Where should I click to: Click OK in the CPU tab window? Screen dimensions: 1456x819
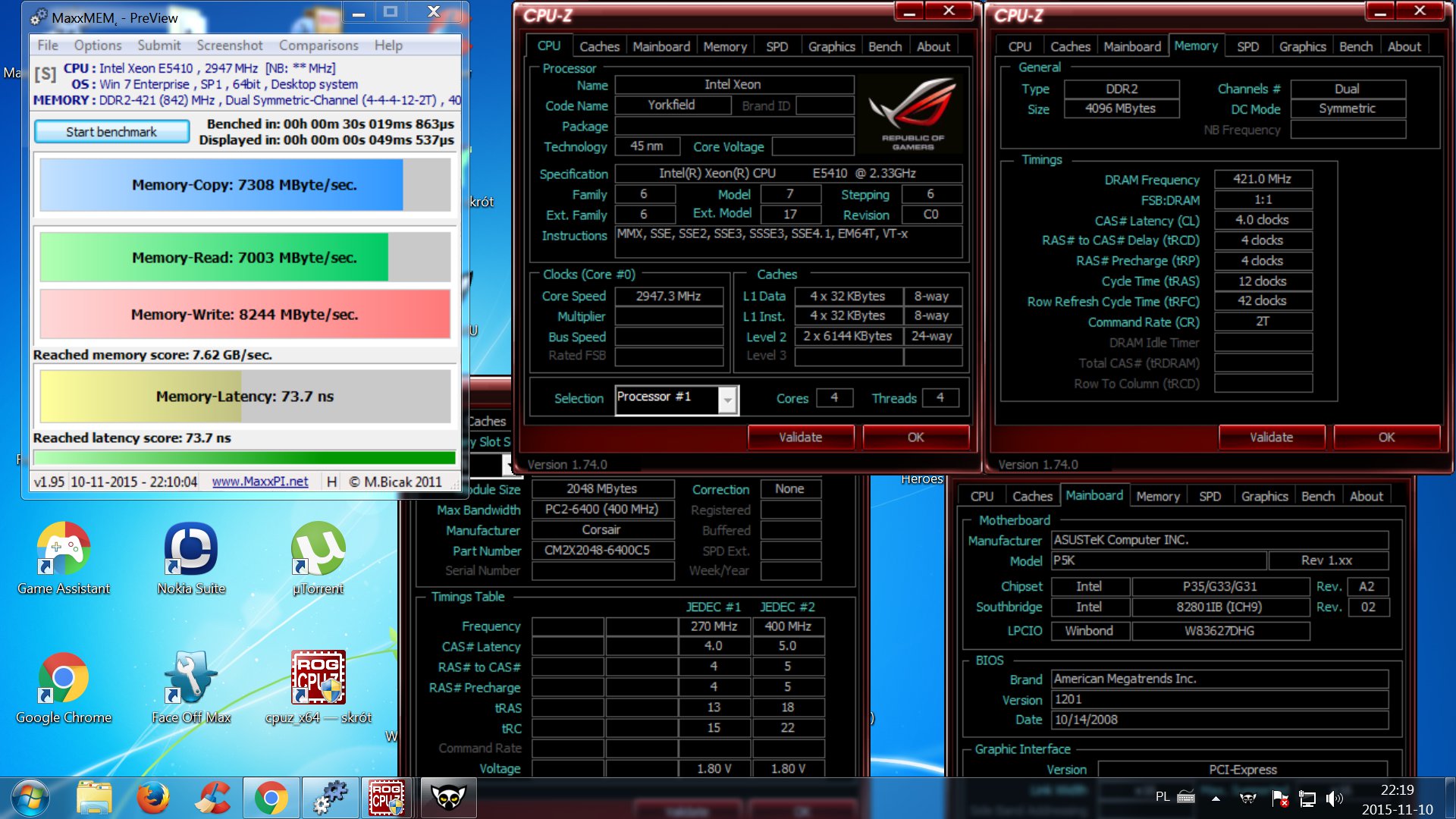pos(915,437)
